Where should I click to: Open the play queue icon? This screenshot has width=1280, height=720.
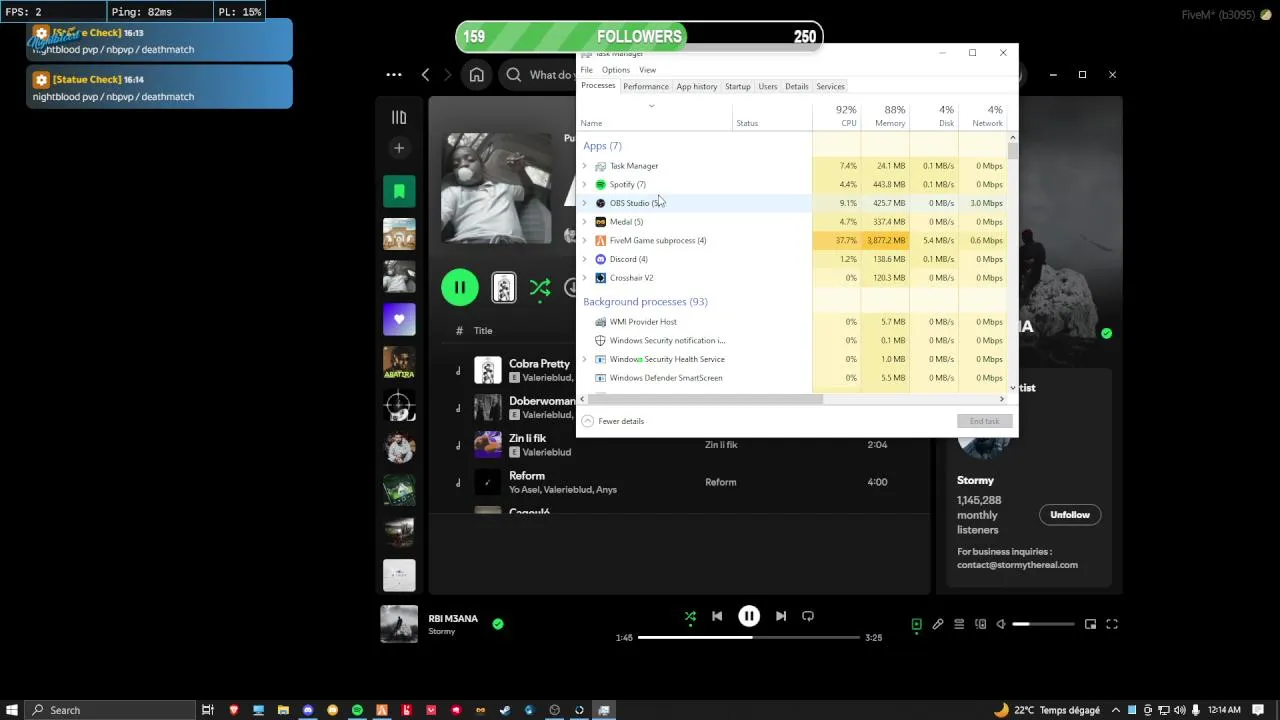coord(959,624)
